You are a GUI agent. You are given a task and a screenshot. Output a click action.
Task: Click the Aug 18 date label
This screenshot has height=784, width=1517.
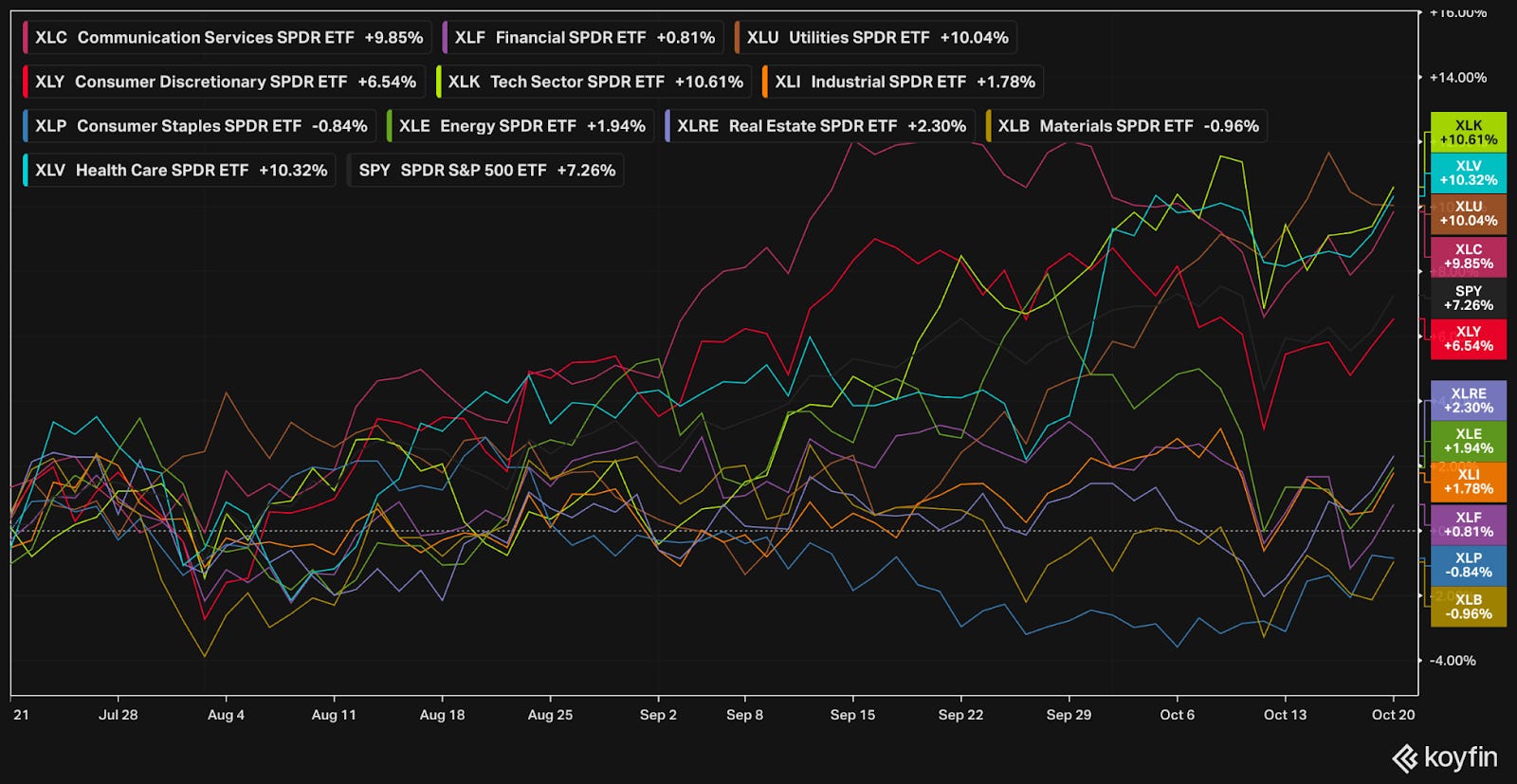tap(443, 715)
